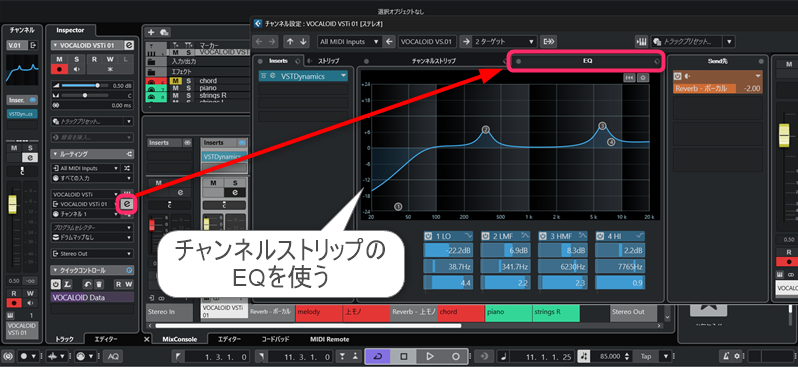Enable Read Automation R in the Inspector
This screenshot has height=367, width=798.
(95, 59)
